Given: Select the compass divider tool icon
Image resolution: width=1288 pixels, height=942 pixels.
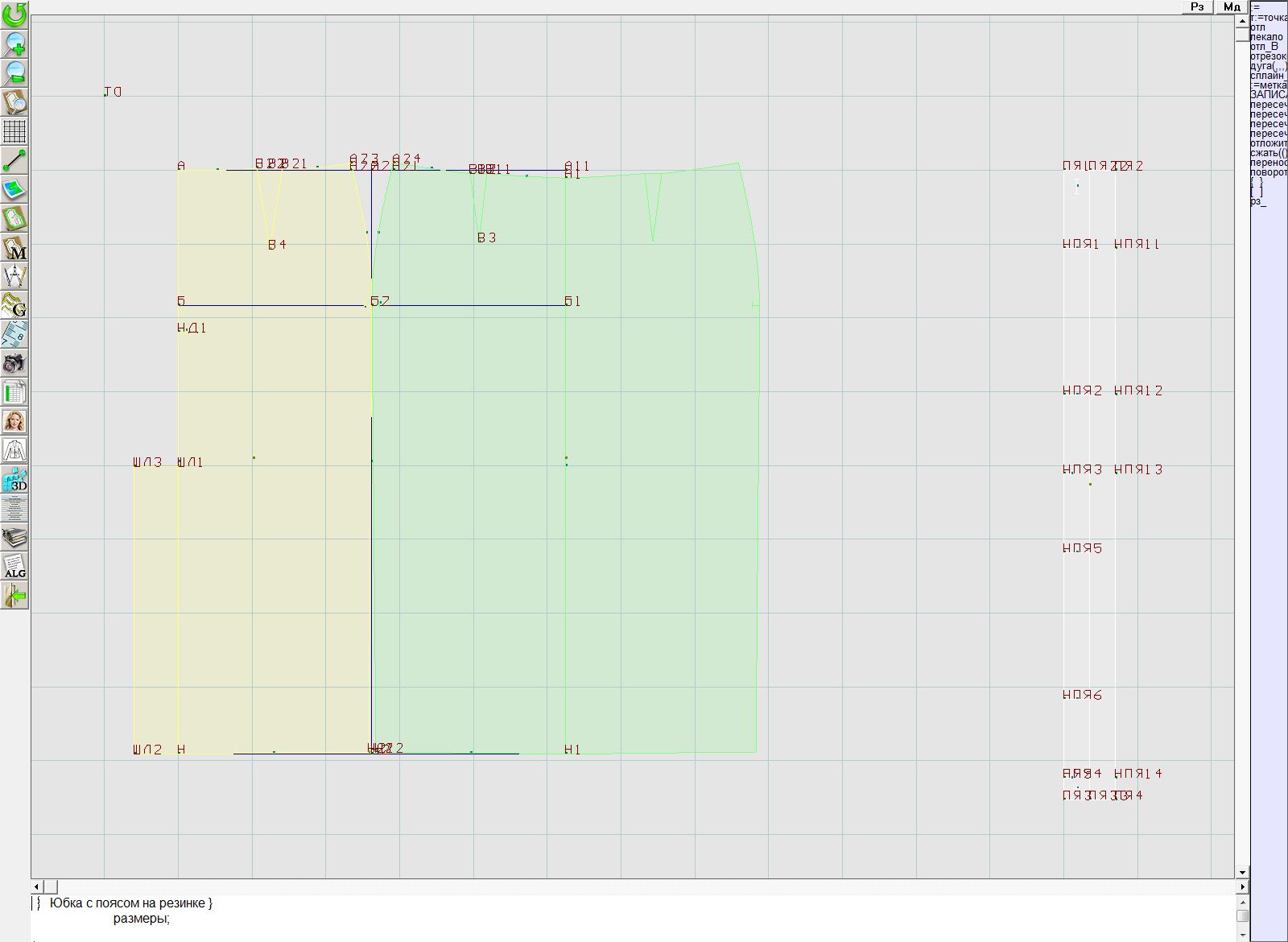Looking at the screenshot, I should coord(14,276).
